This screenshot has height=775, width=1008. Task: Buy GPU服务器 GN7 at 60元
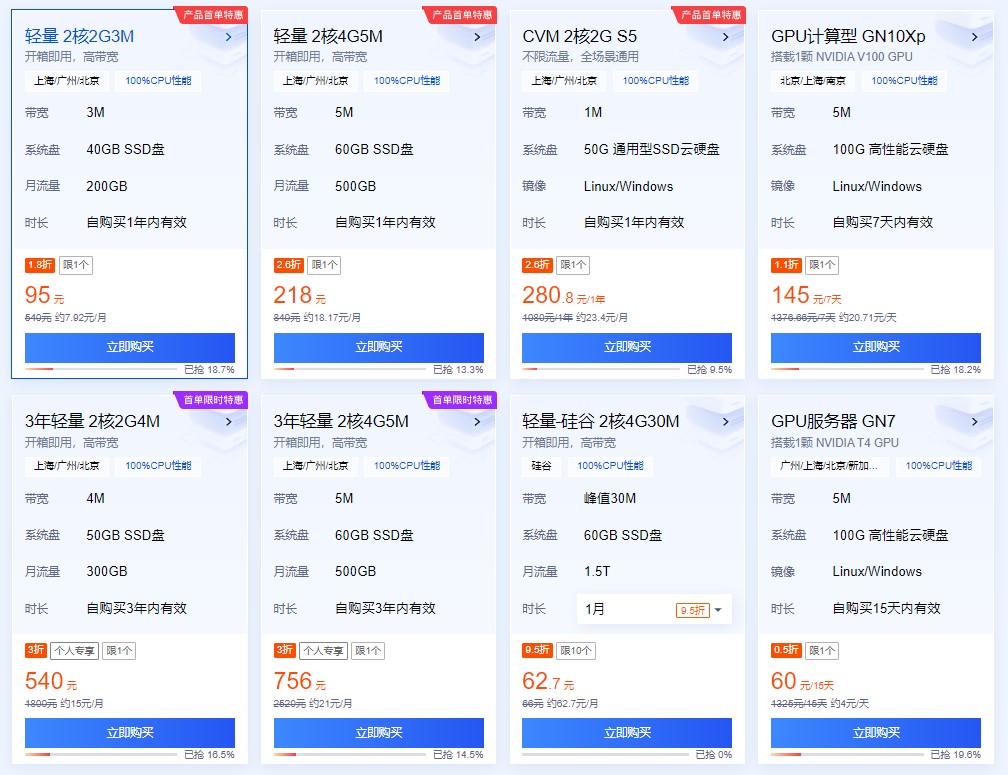(x=876, y=733)
